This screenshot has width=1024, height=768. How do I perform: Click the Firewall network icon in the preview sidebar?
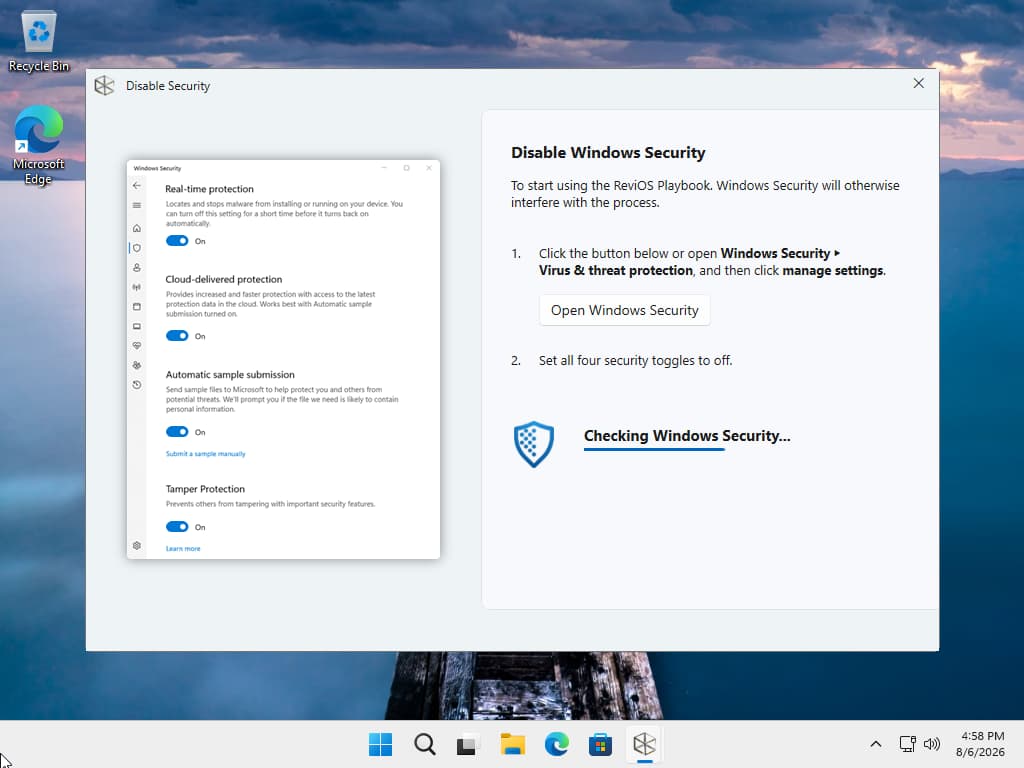[x=136, y=287]
